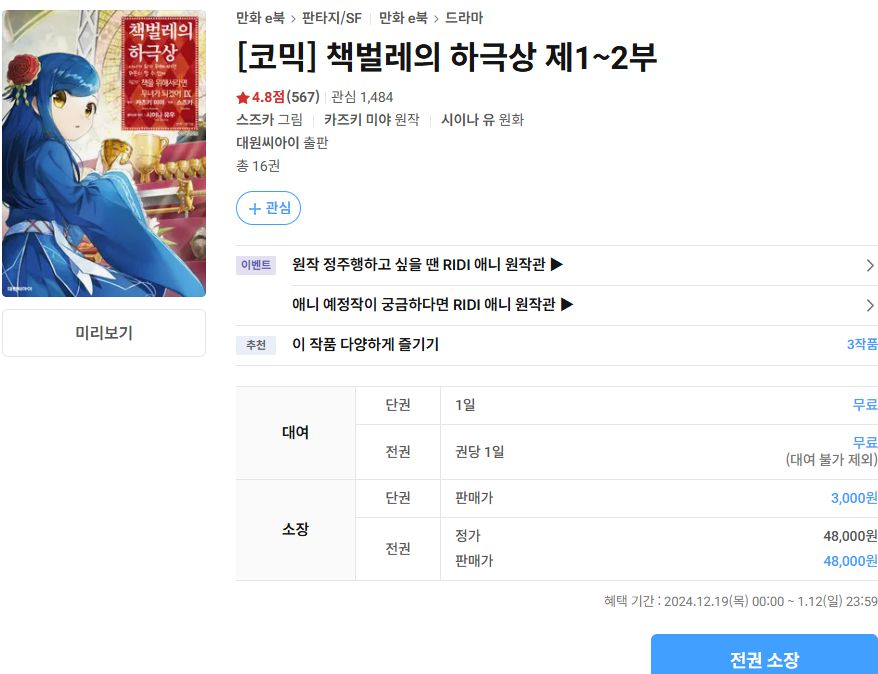
Task: Open author link 스즈카
Action: tap(255, 120)
